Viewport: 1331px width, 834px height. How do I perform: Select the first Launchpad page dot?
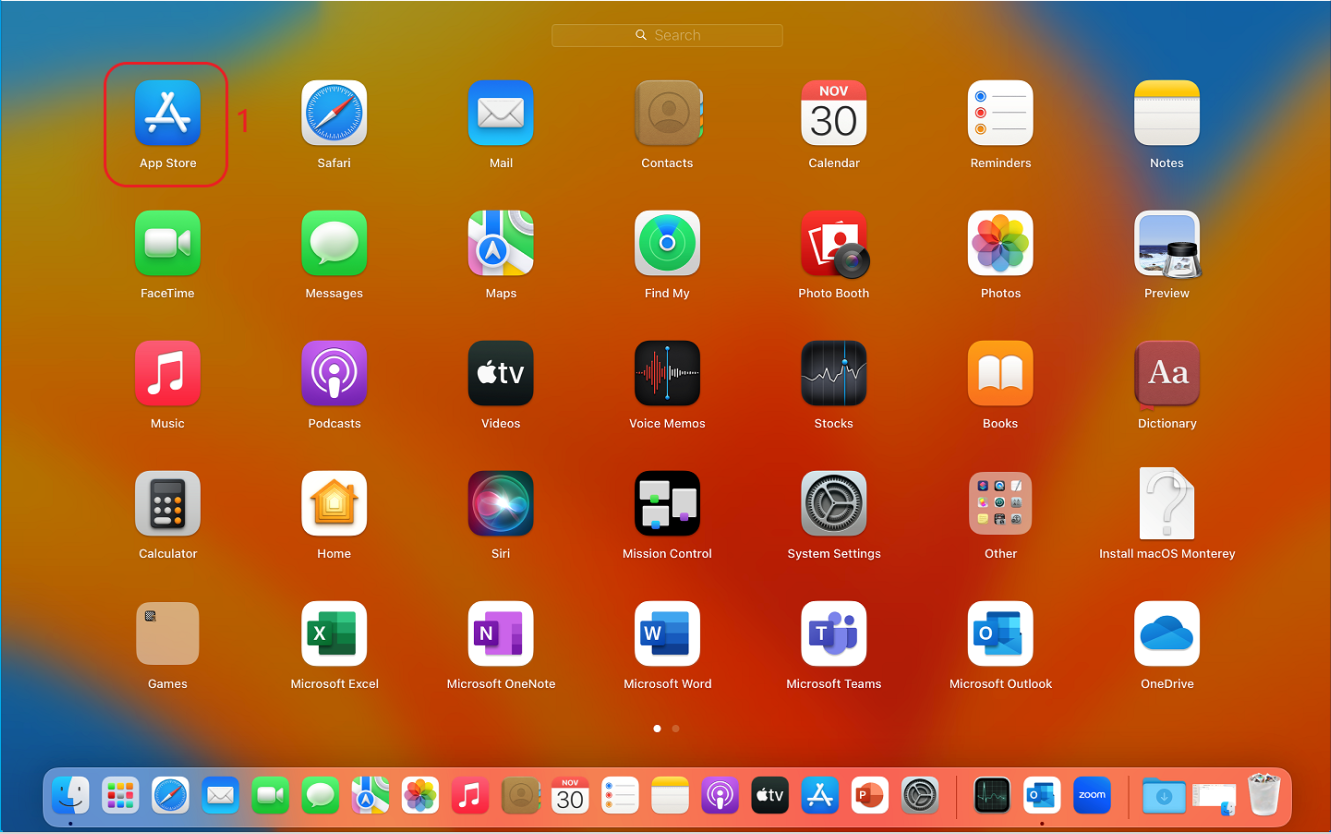tap(657, 729)
